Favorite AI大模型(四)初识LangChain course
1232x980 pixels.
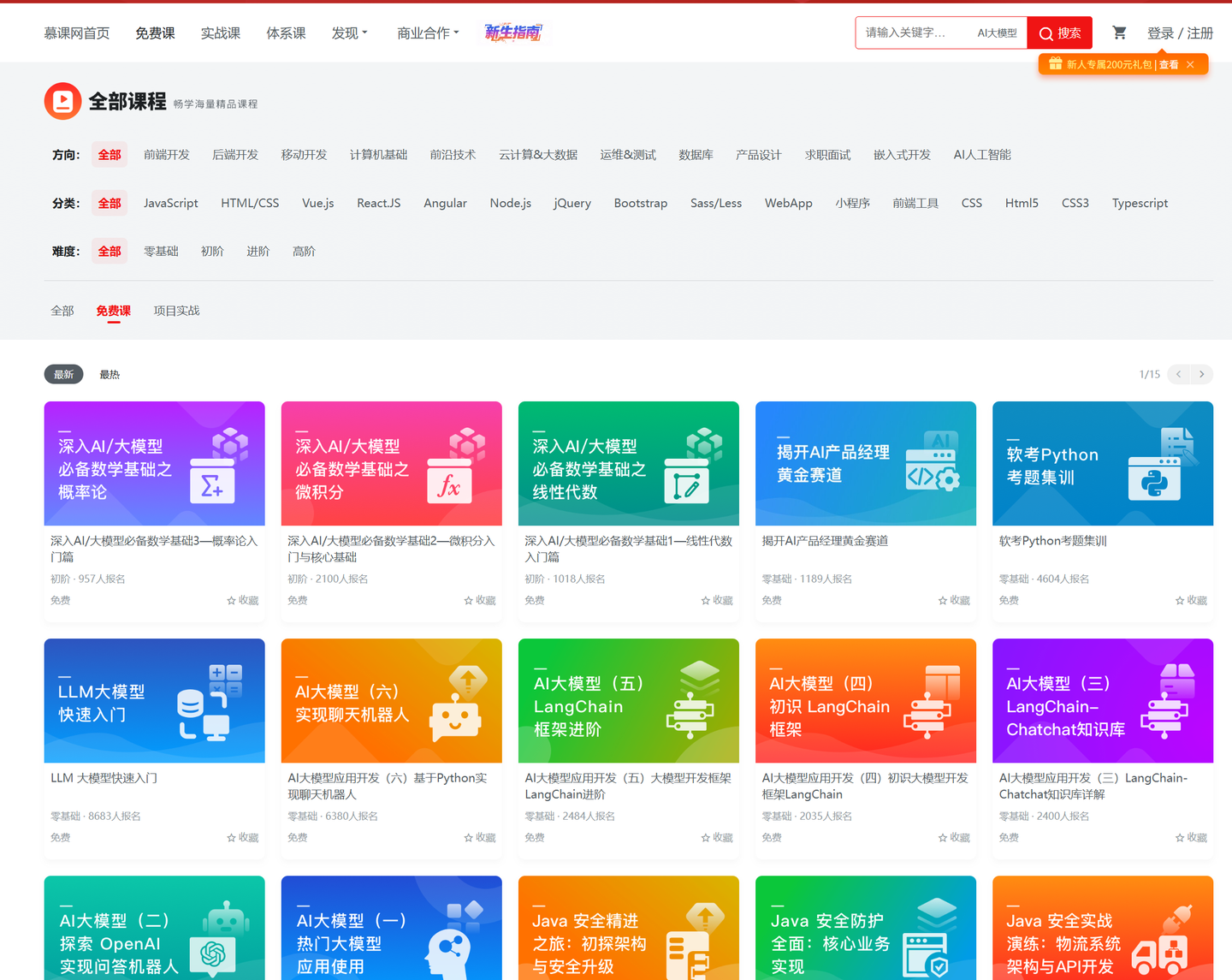pyautogui.click(x=954, y=837)
